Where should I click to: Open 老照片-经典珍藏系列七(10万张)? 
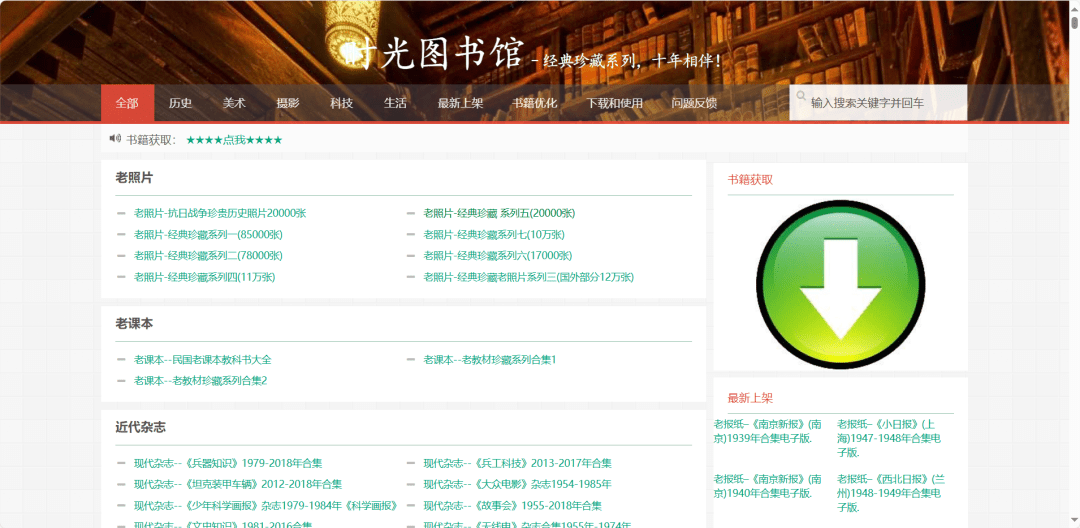pyautogui.click(x=494, y=235)
